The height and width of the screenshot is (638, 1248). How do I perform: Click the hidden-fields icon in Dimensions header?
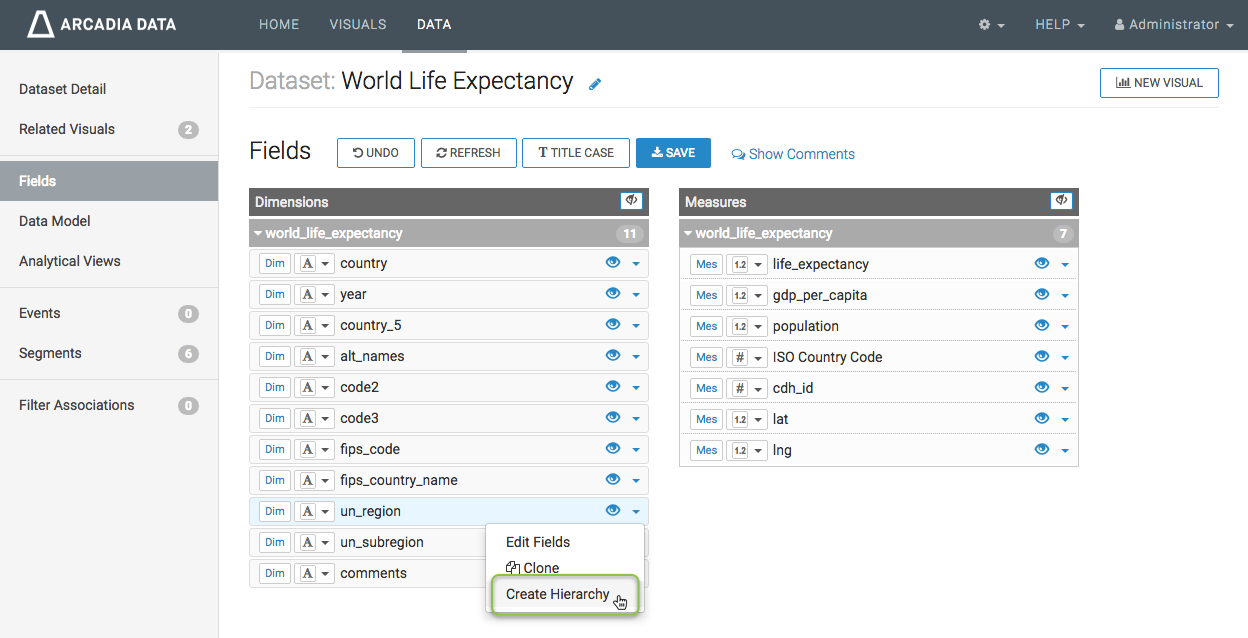[631, 201]
